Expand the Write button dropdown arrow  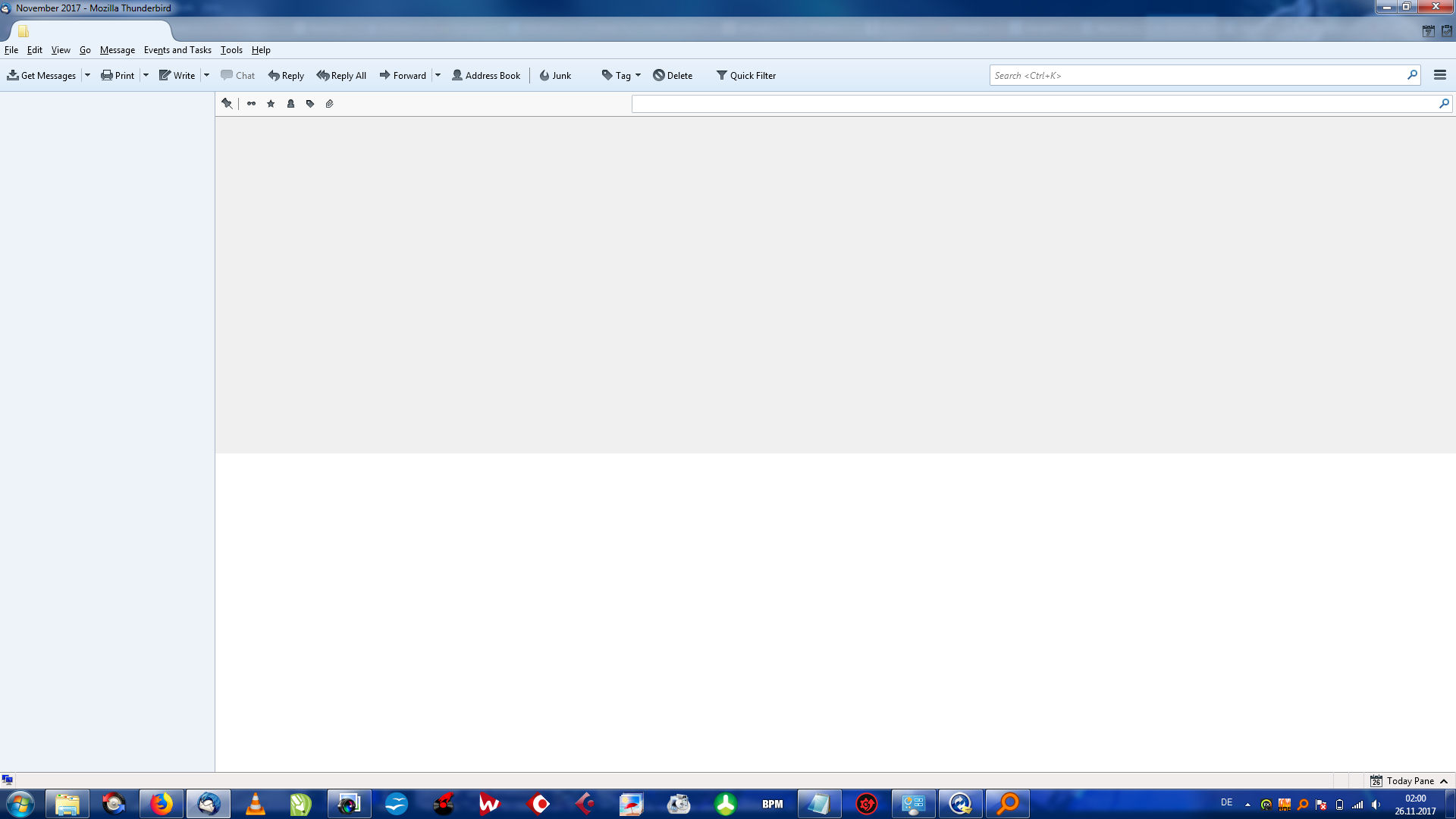click(x=206, y=75)
